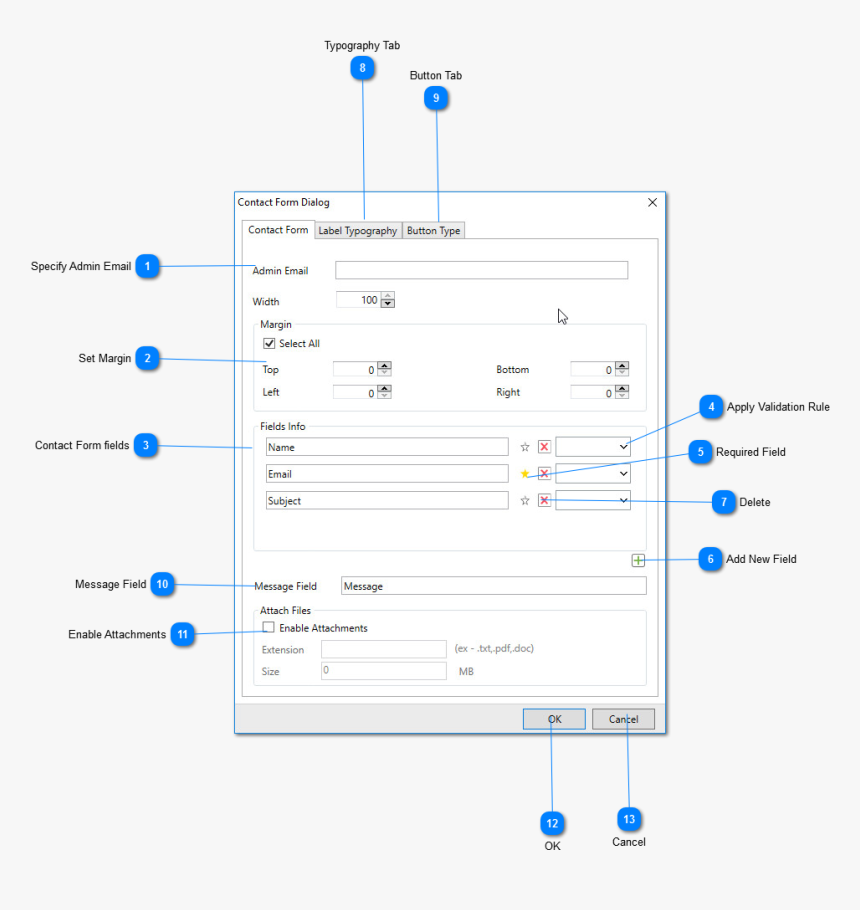860x910 pixels.
Task: Switch to the Label Typography tab
Action: click(357, 230)
